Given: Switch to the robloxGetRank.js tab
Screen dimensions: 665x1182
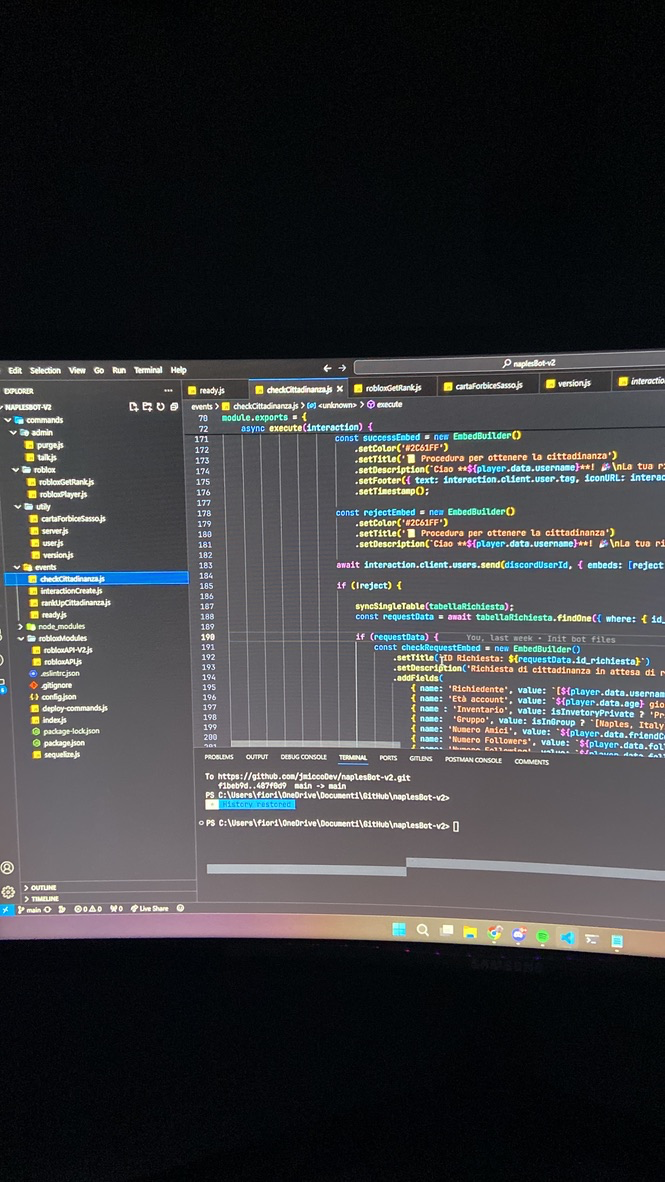Looking at the screenshot, I should tap(392, 388).
